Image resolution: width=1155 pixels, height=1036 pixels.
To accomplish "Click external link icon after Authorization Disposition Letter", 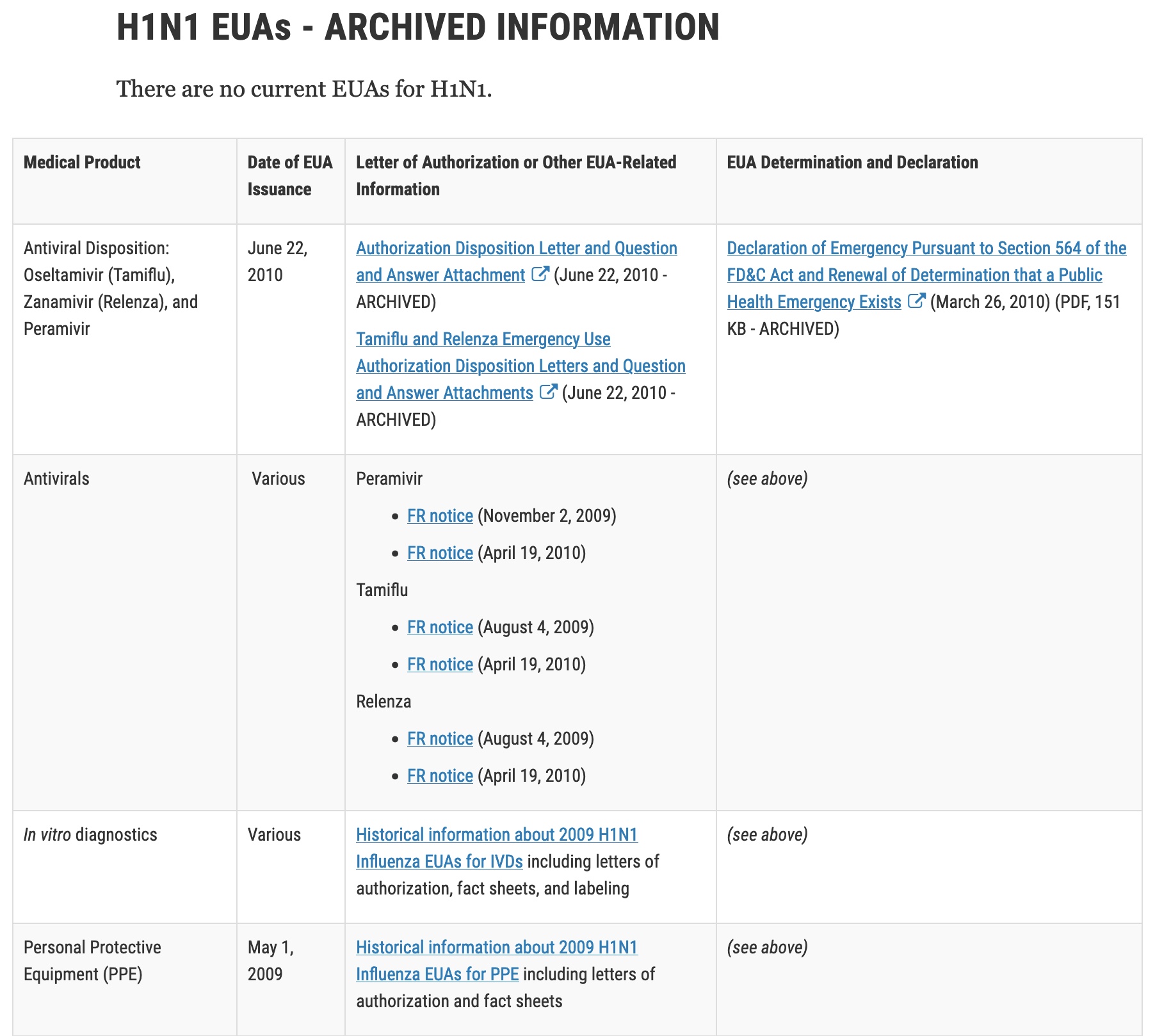I will tap(540, 275).
